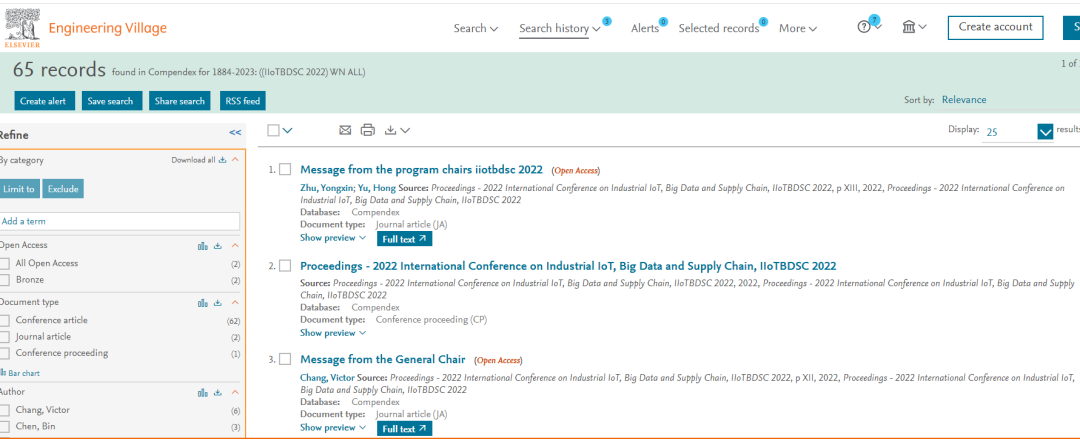Click the Download all icon in By category

point(222,160)
